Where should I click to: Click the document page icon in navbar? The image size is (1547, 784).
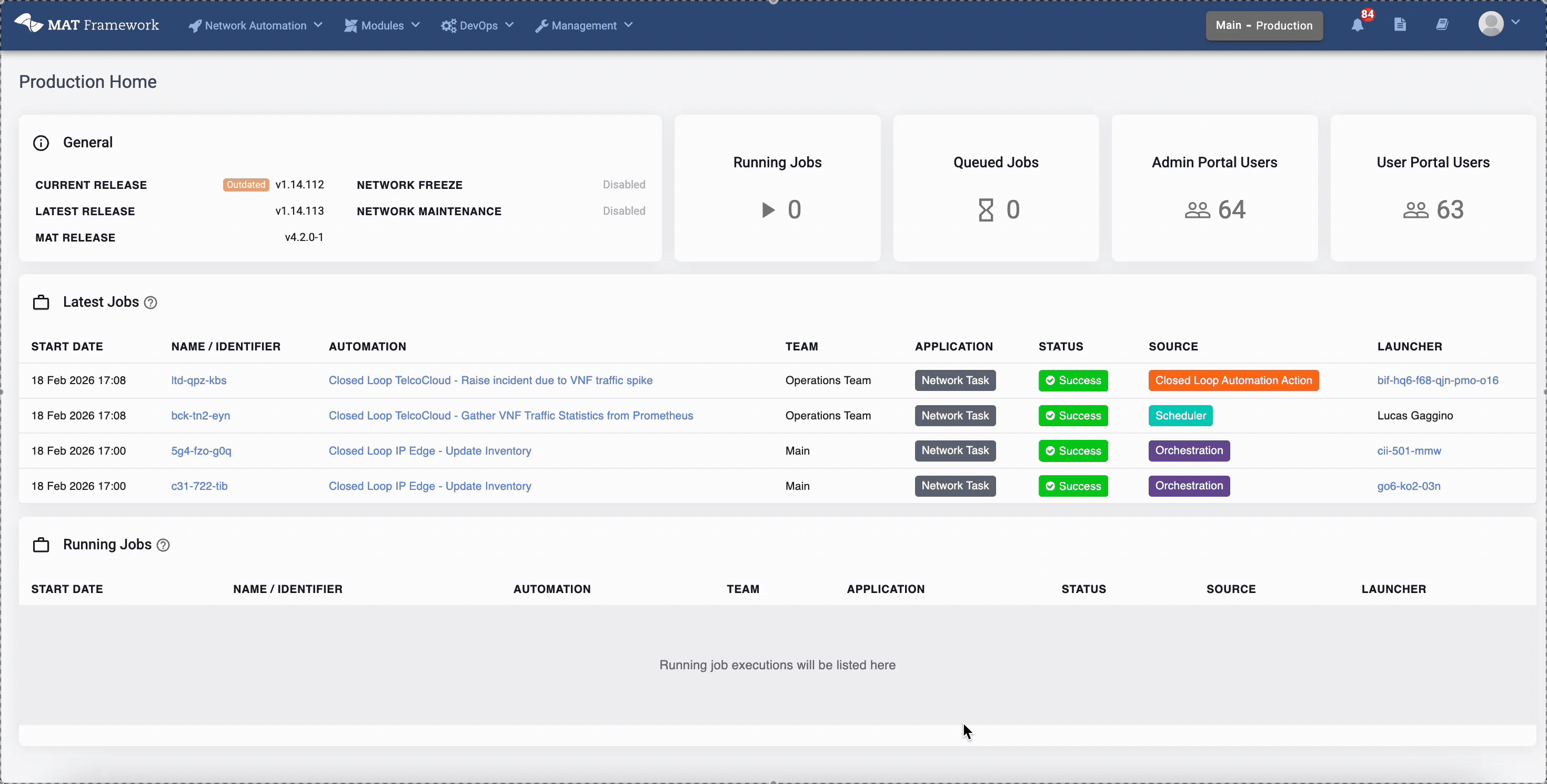pyautogui.click(x=1400, y=25)
